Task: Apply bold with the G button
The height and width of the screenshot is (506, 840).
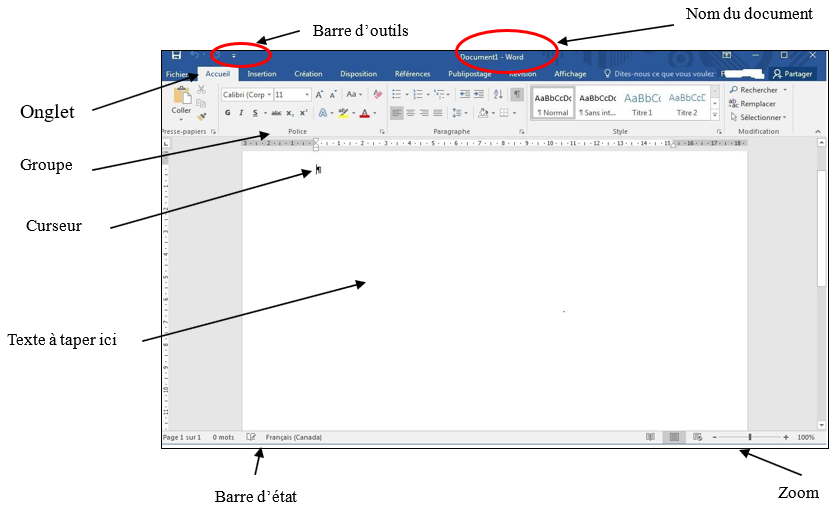Action: (228, 113)
